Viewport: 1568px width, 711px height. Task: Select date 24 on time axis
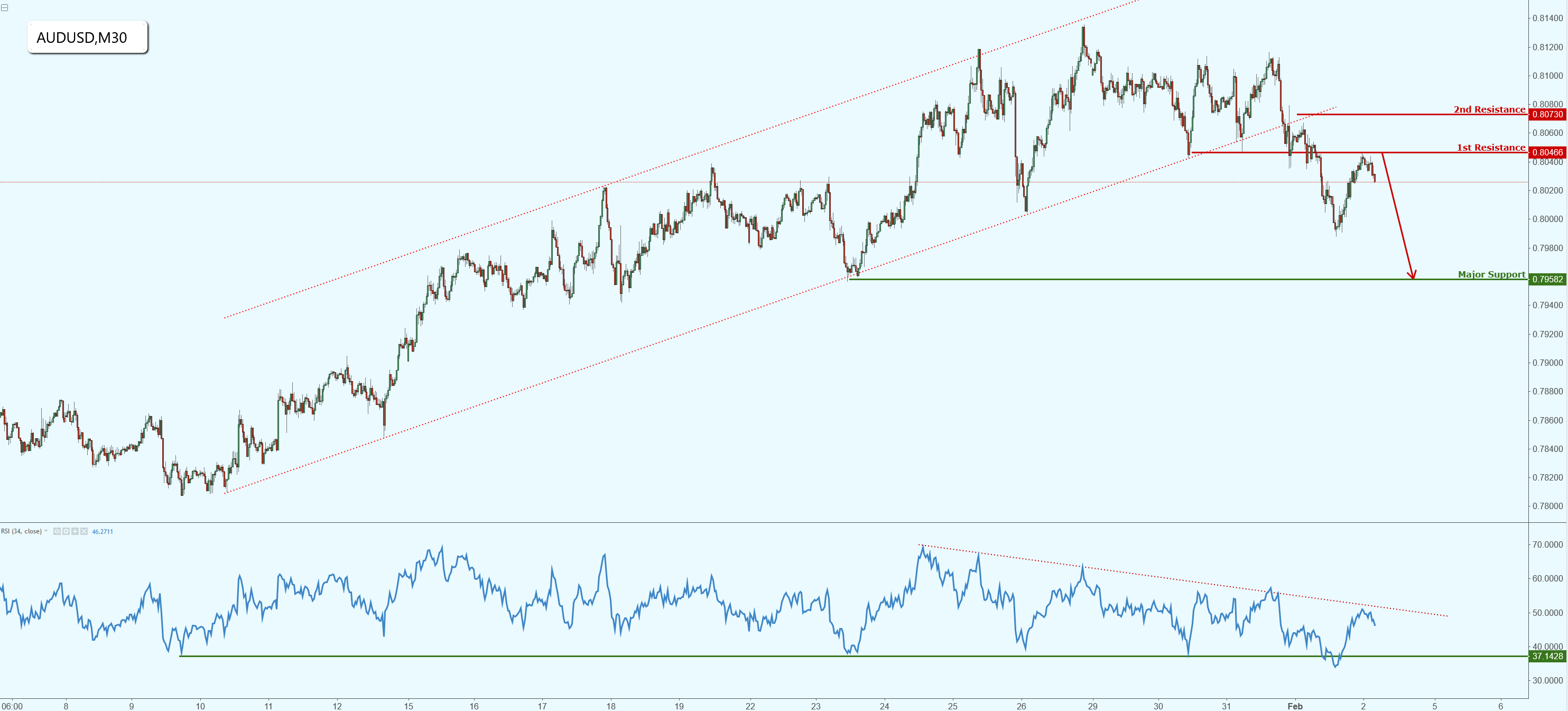click(884, 706)
